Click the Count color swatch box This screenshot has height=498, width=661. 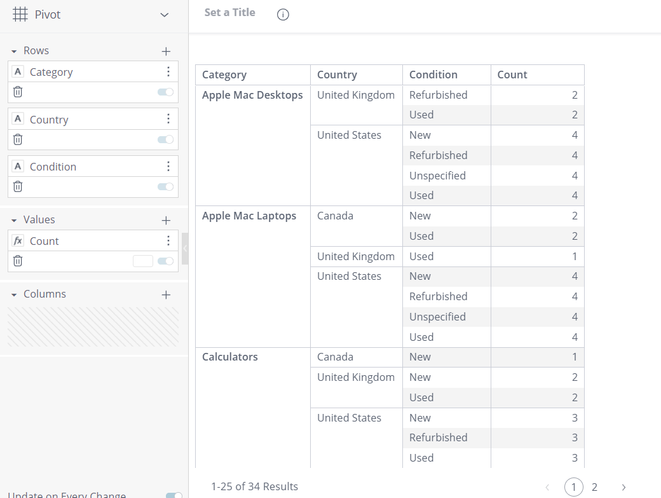143,261
